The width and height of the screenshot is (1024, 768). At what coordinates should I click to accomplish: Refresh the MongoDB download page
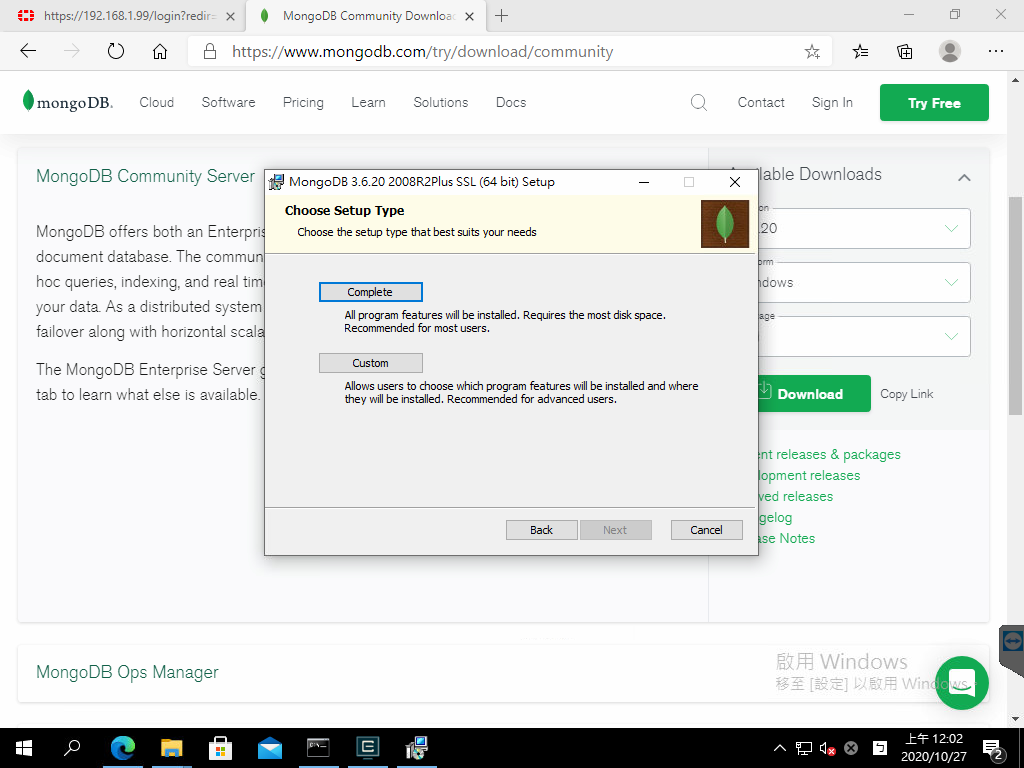[x=116, y=51]
